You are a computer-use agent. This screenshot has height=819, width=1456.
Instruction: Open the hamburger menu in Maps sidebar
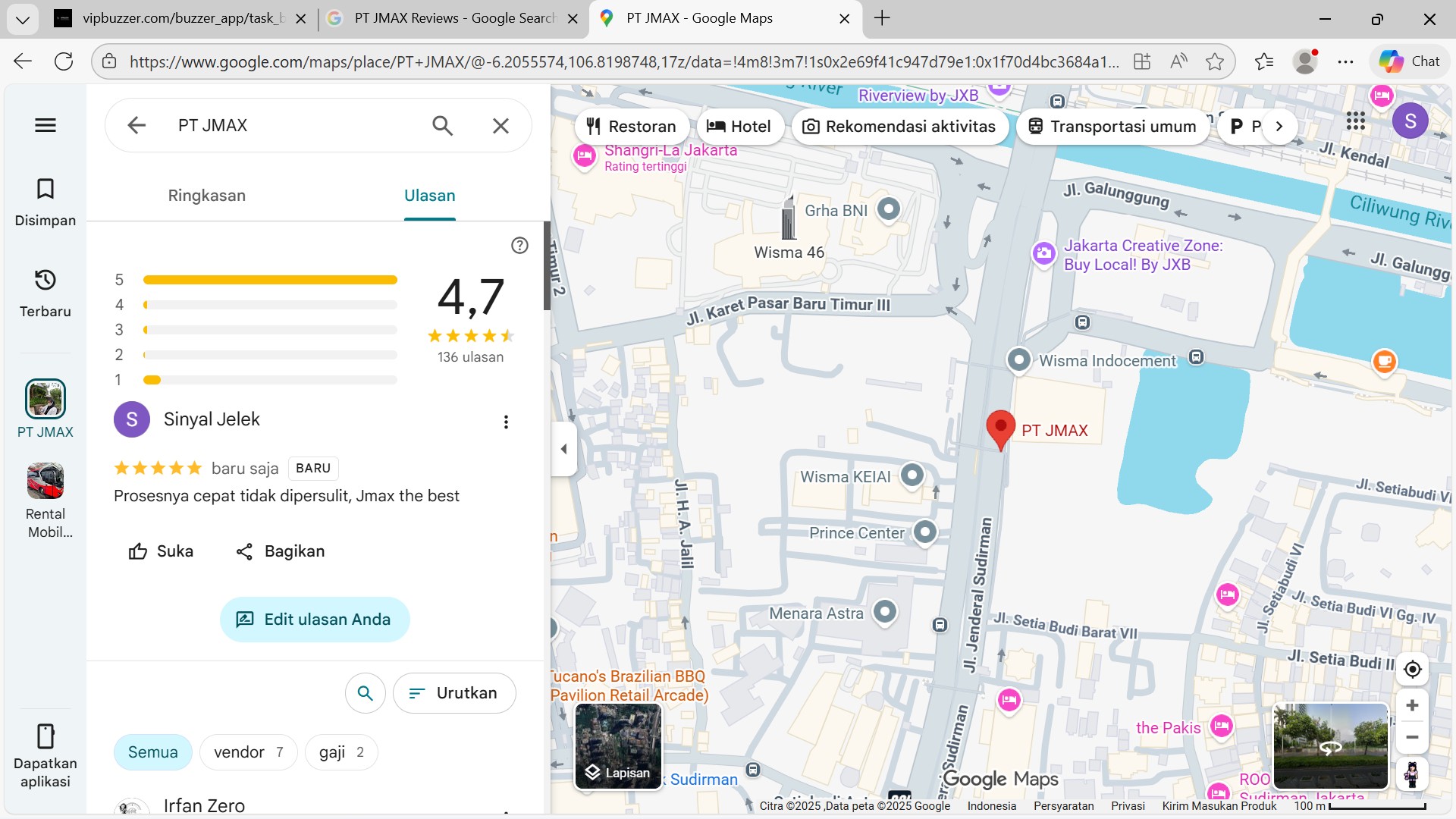click(45, 125)
